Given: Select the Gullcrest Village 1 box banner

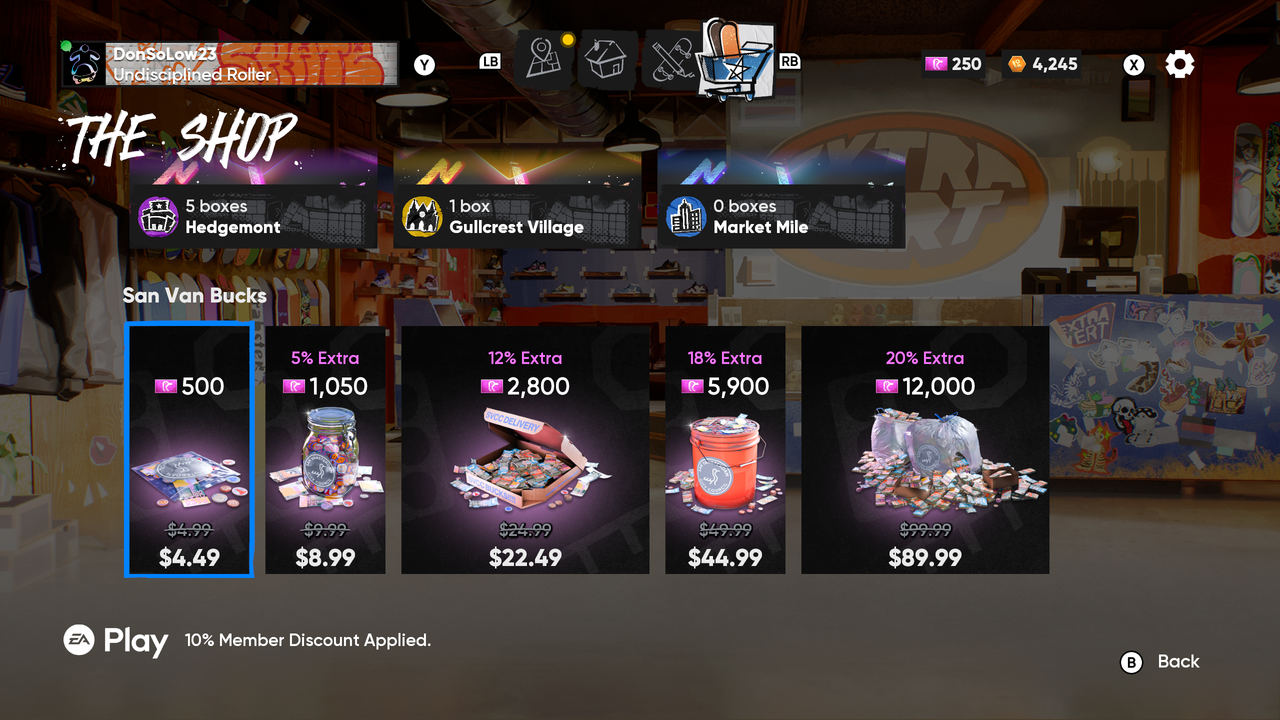Looking at the screenshot, I should coord(517,216).
